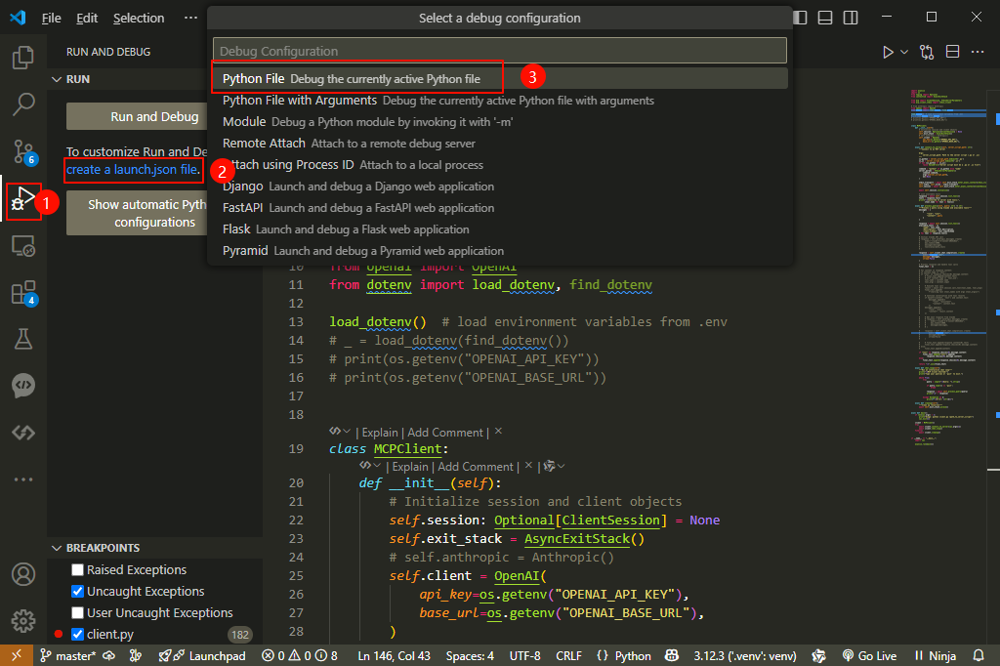The width and height of the screenshot is (1000, 666).
Task: Click the Debug Configuration search field
Action: [x=500, y=51]
